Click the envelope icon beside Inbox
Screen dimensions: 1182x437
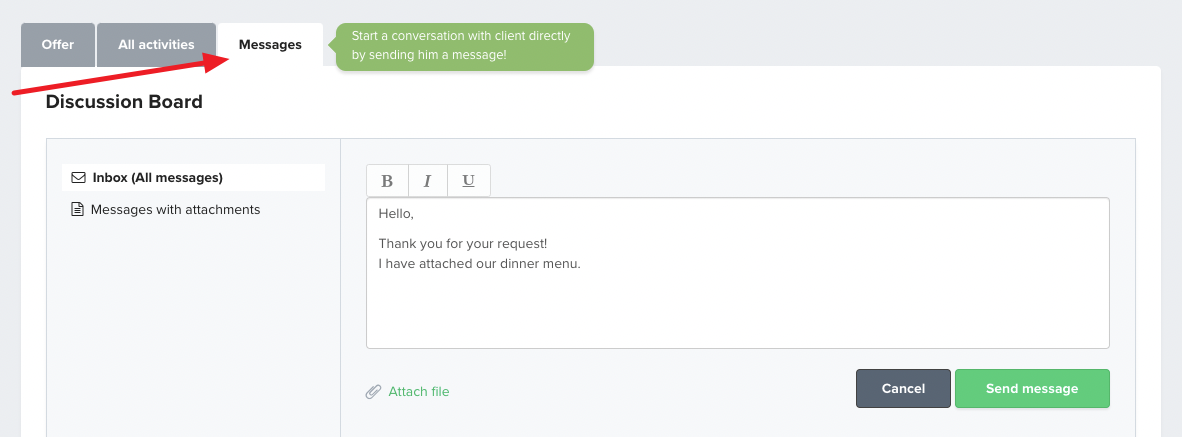pyautogui.click(x=78, y=179)
